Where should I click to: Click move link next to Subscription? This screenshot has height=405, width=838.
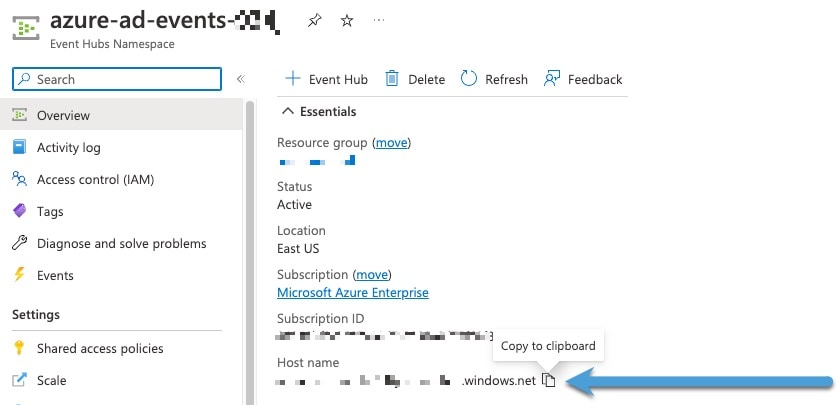click(x=372, y=275)
